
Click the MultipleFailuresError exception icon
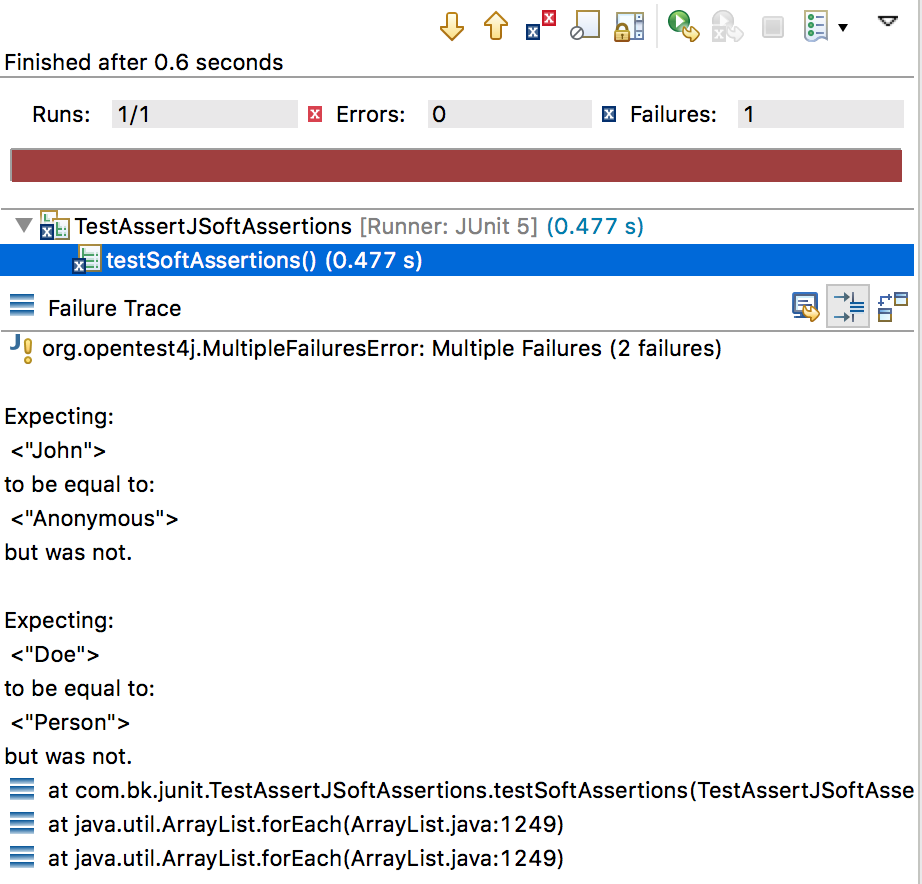coord(19,349)
